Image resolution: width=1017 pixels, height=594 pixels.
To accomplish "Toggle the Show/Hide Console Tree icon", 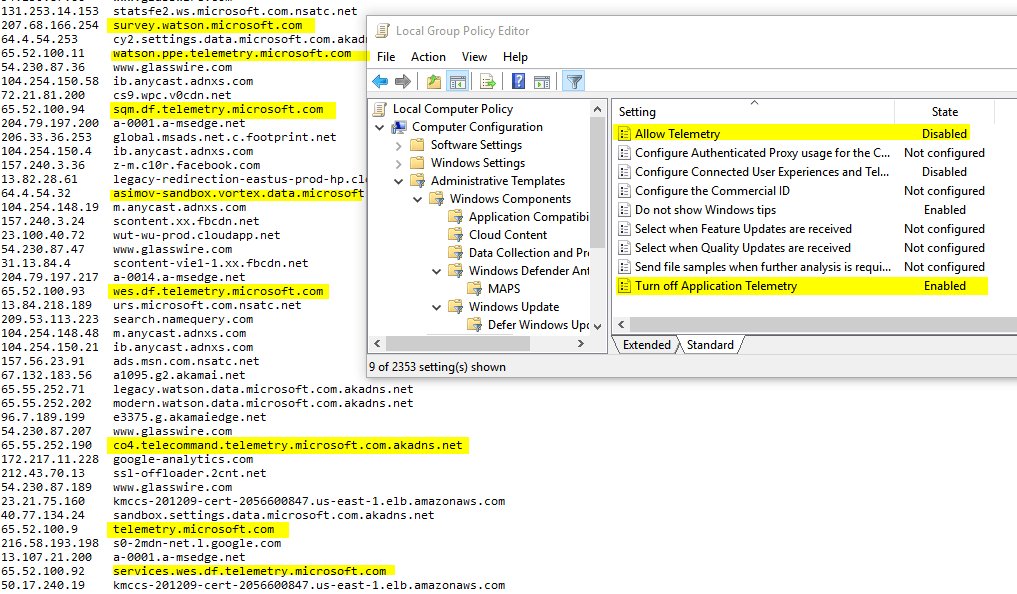I will (457, 81).
